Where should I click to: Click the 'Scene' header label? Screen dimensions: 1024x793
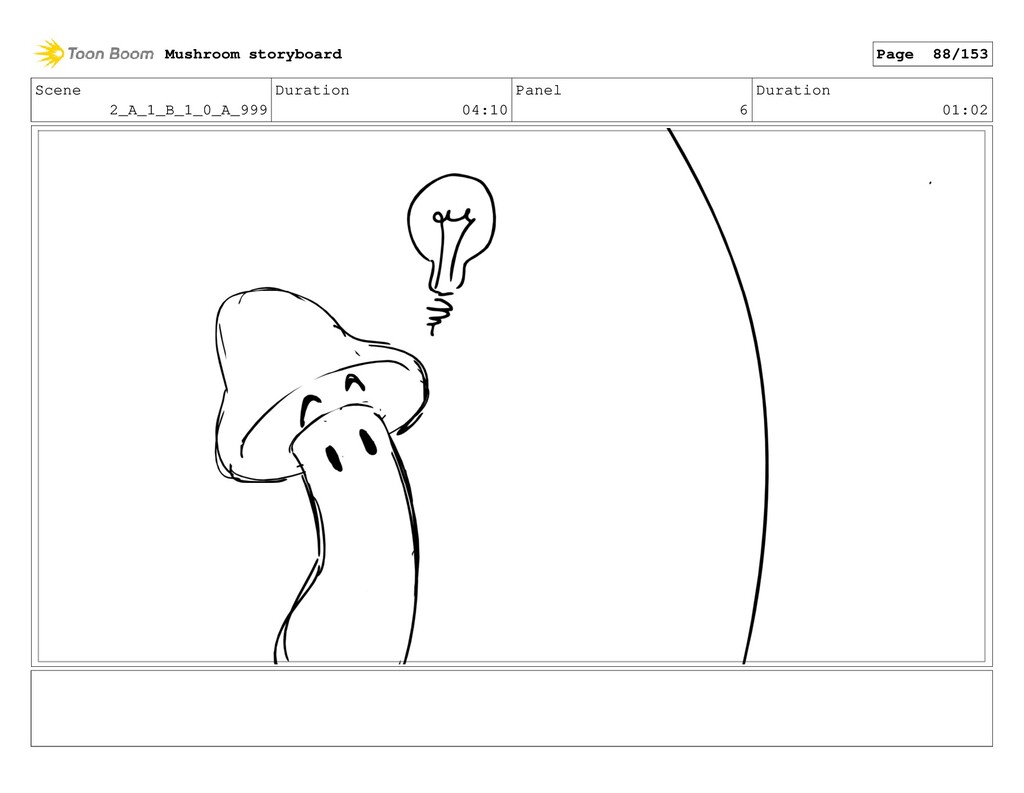(58, 90)
